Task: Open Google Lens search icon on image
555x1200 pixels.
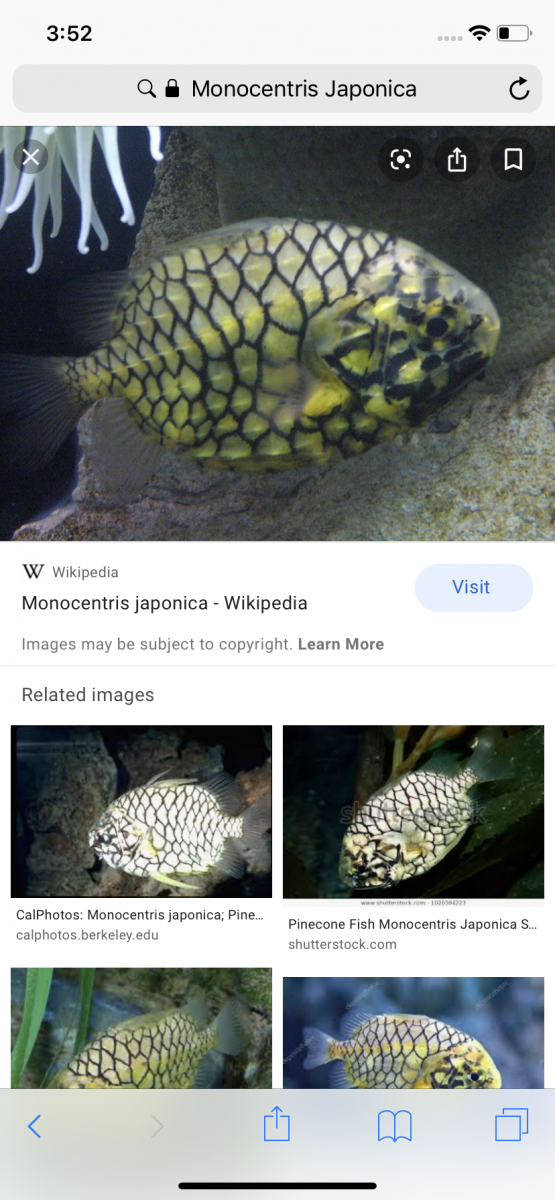Action: (401, 160)
